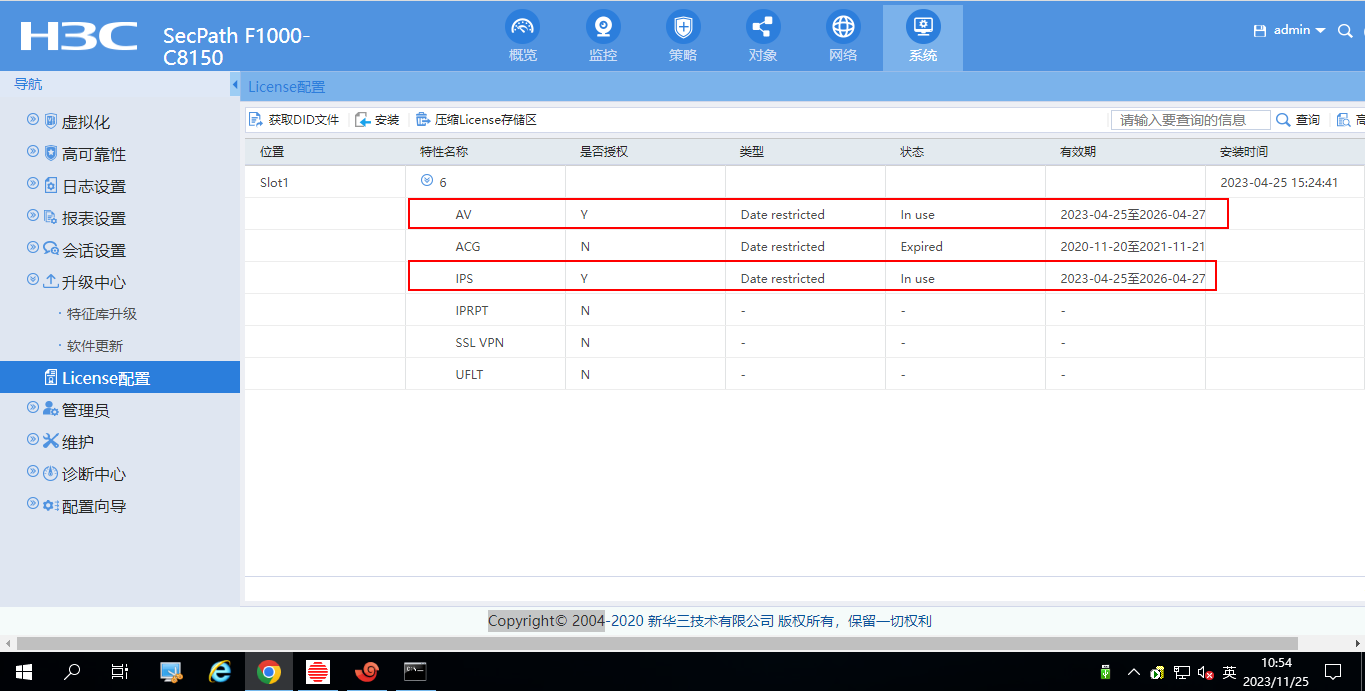
Task: Focus the query information search field
Action: point(1190,120)
